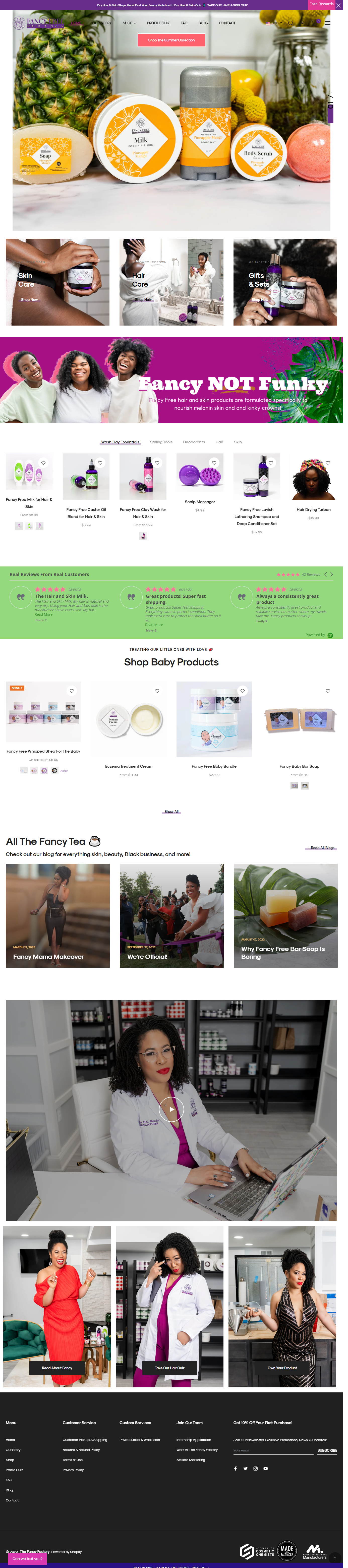Click Show All baby products link
This screenshot has height=1568, width=348.
click(x=171, y=811)
